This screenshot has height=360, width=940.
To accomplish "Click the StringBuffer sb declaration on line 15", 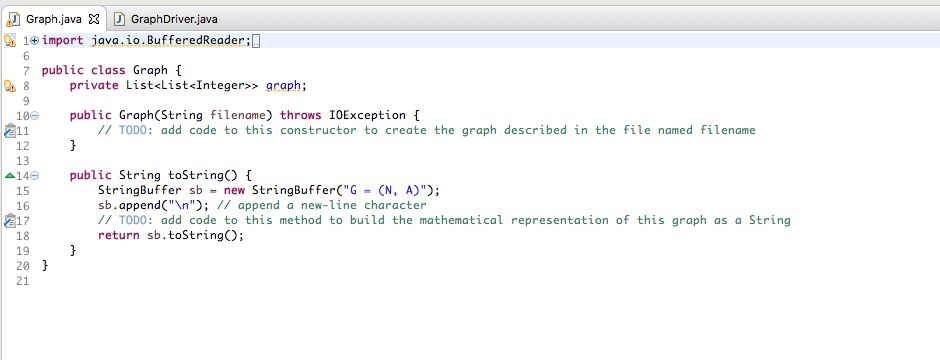I will tap(269, 190).
